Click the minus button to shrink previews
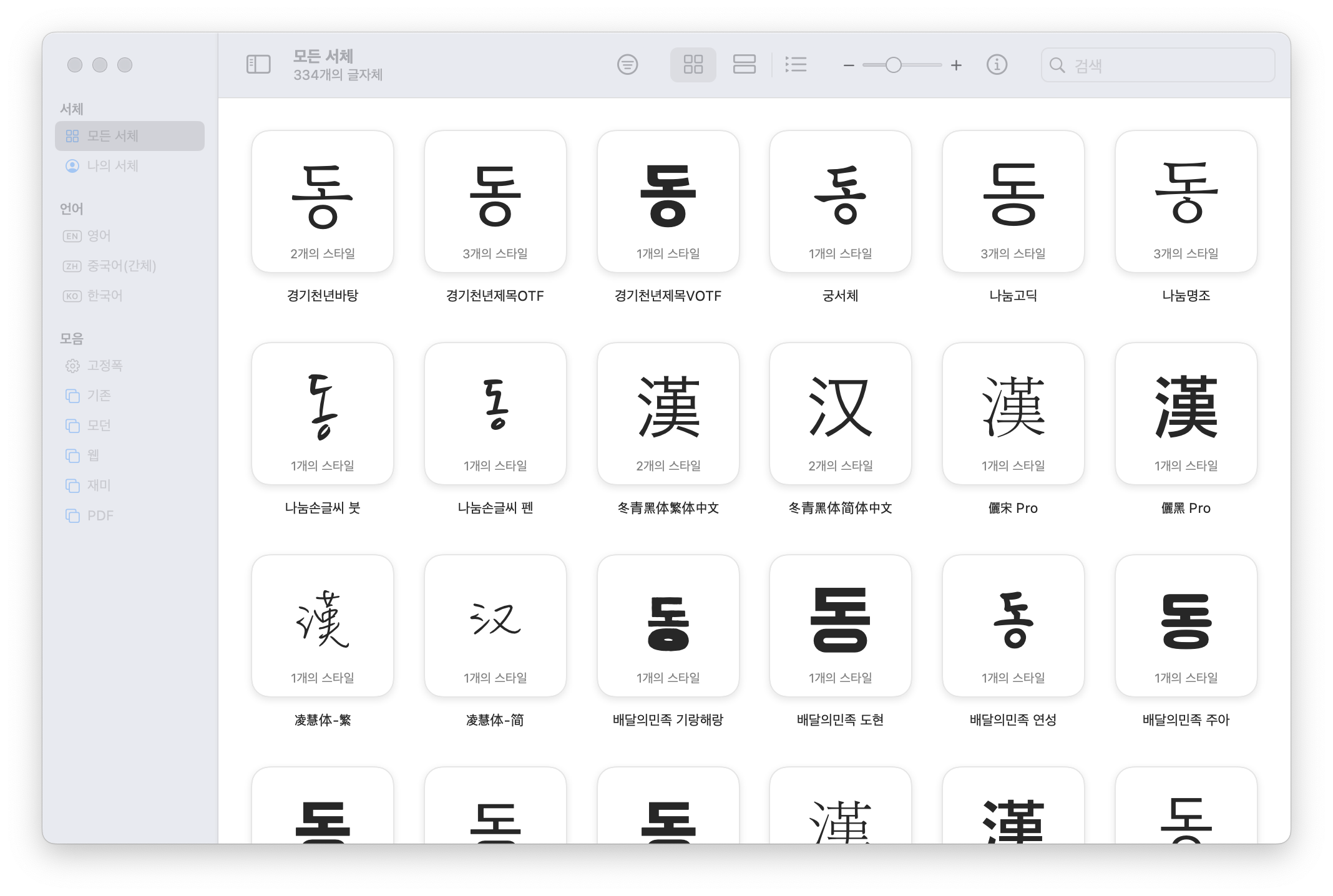The height and width of the screenshot is (896, 1333). point(847,64)
